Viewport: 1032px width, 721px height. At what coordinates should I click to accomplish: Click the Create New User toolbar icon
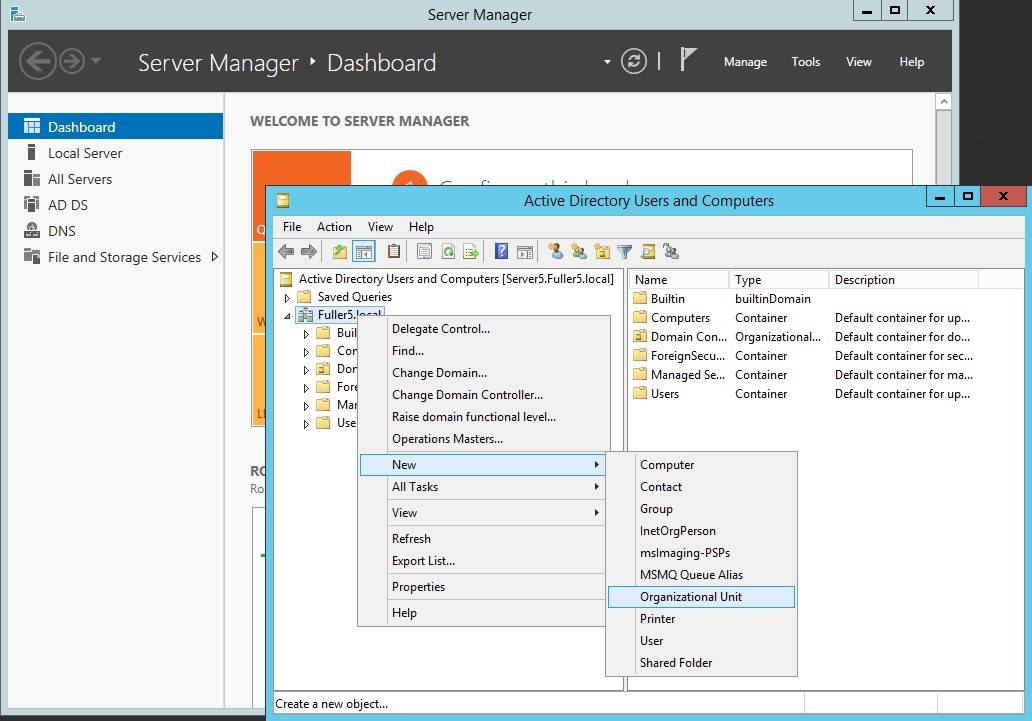[x=555, y=252]
